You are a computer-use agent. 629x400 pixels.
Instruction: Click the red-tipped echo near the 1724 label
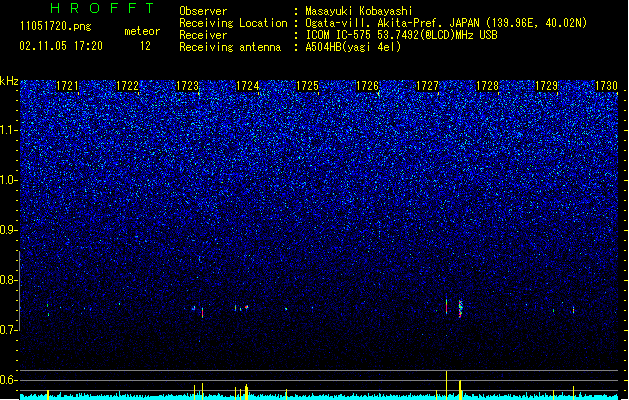pos(246,307)
